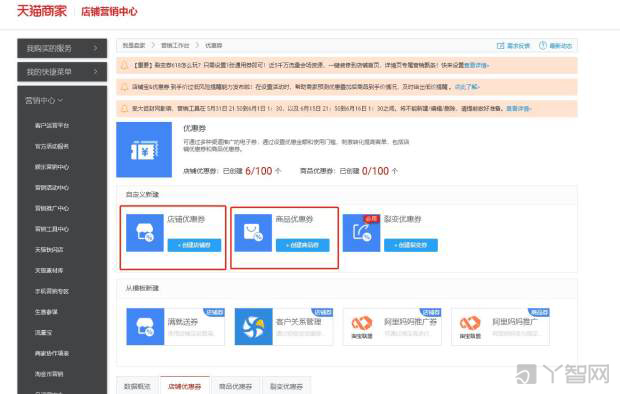Image resolution: width=620 pixels, height=394 pixels.
Task: Click the 商品优惠券 shopping bag icon
Action: point(253,233)
